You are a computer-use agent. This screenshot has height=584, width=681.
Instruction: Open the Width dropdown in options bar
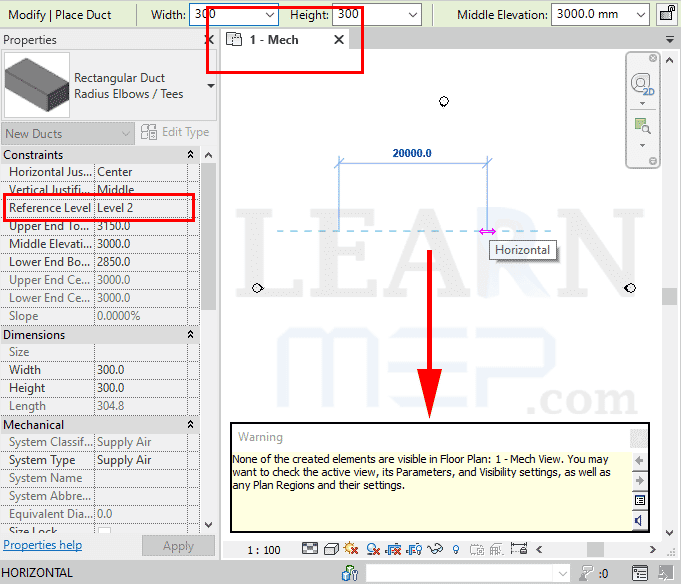[x=270, y=15]
